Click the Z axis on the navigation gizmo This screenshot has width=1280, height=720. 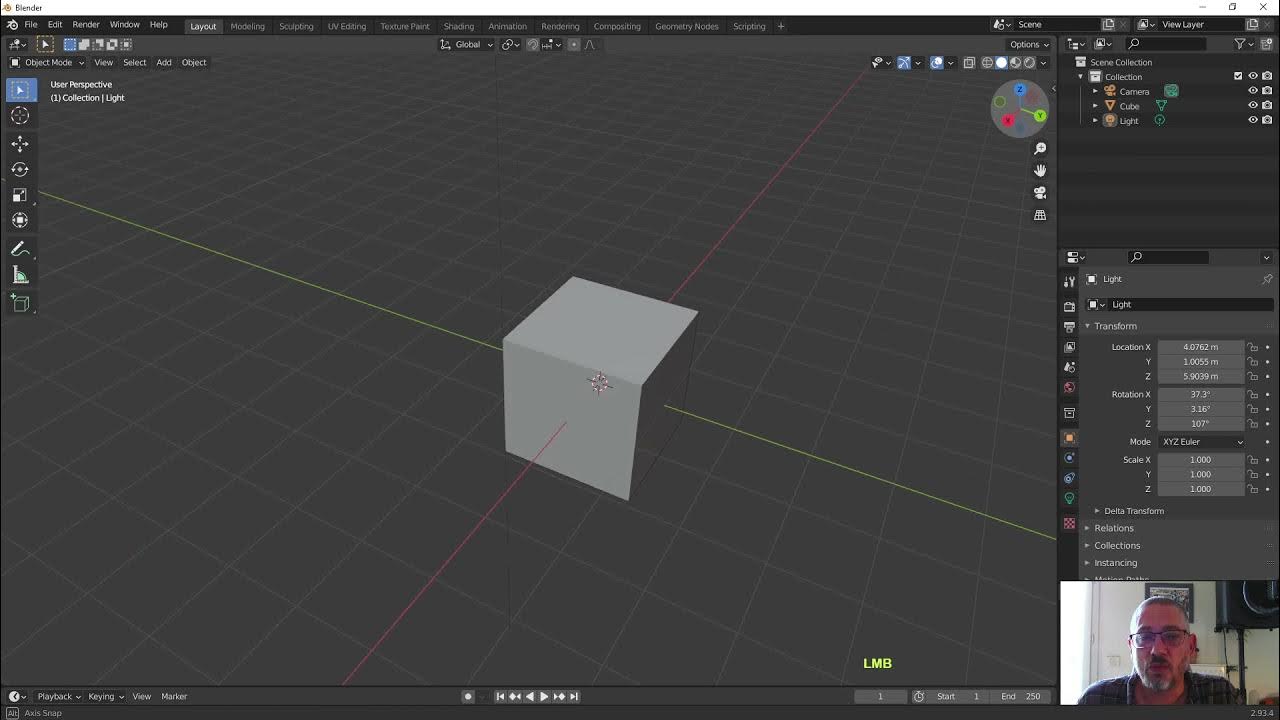point(1019,90)
